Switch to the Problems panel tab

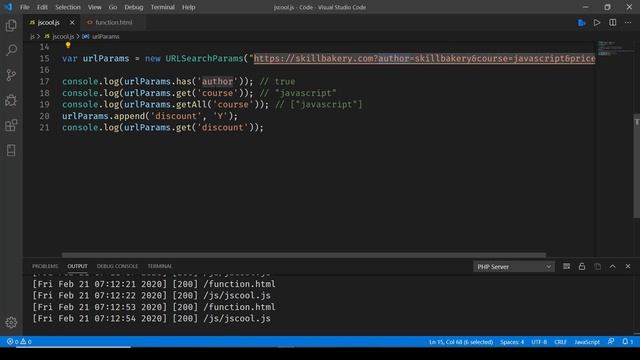point(45,266)
